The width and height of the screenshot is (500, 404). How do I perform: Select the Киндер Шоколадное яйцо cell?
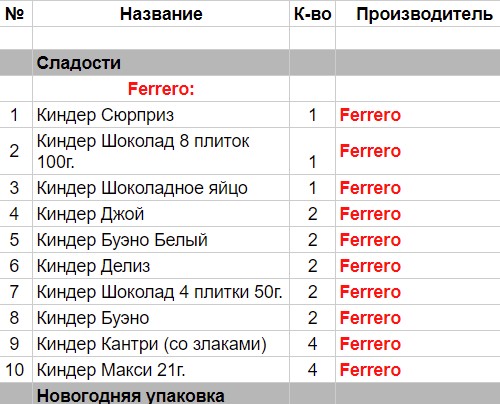[161, 187]
